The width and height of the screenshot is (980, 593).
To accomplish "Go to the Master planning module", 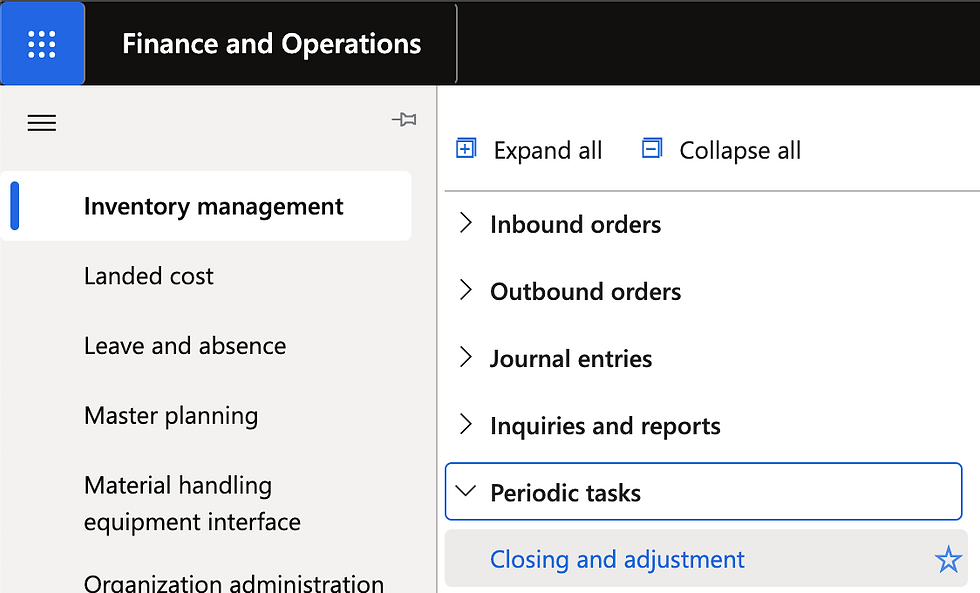I will [171, 415].
